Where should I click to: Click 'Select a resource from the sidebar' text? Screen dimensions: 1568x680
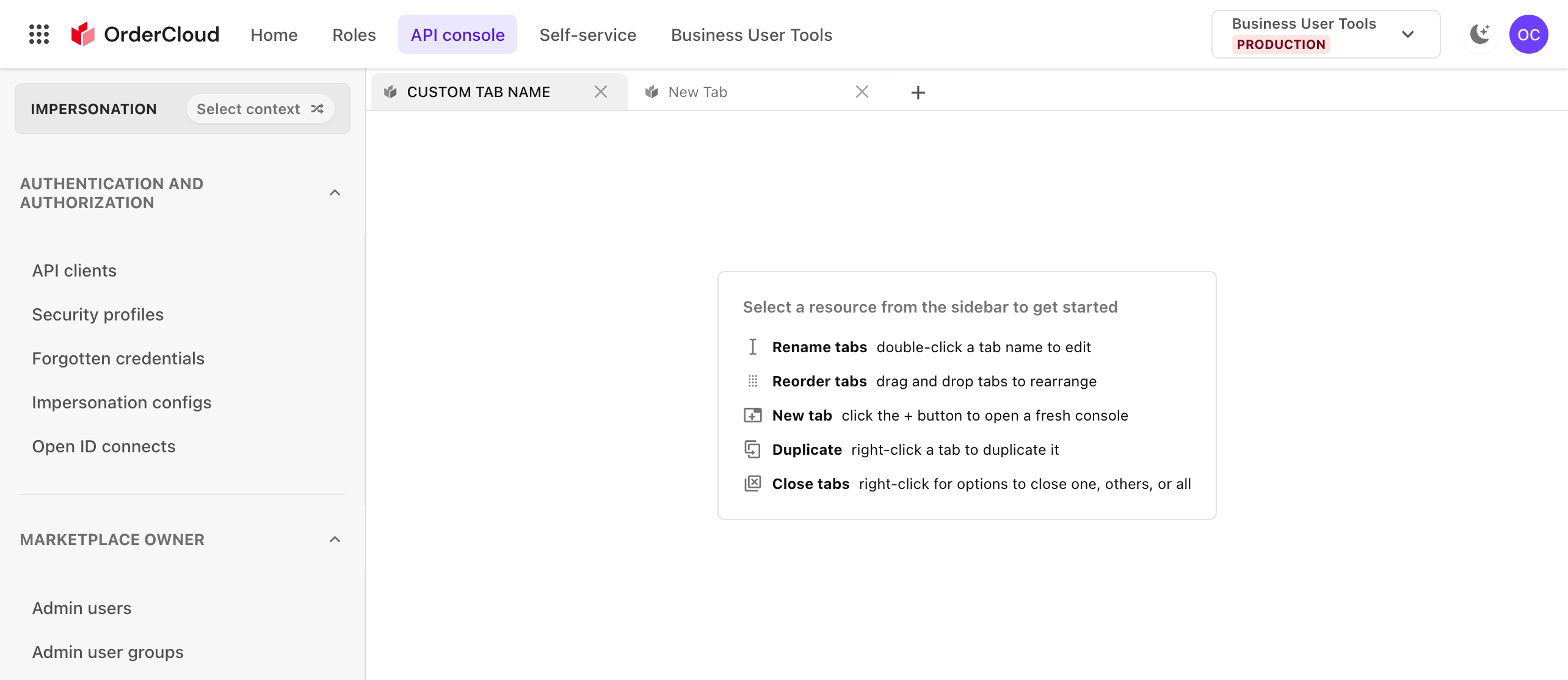tap(930, 306)
